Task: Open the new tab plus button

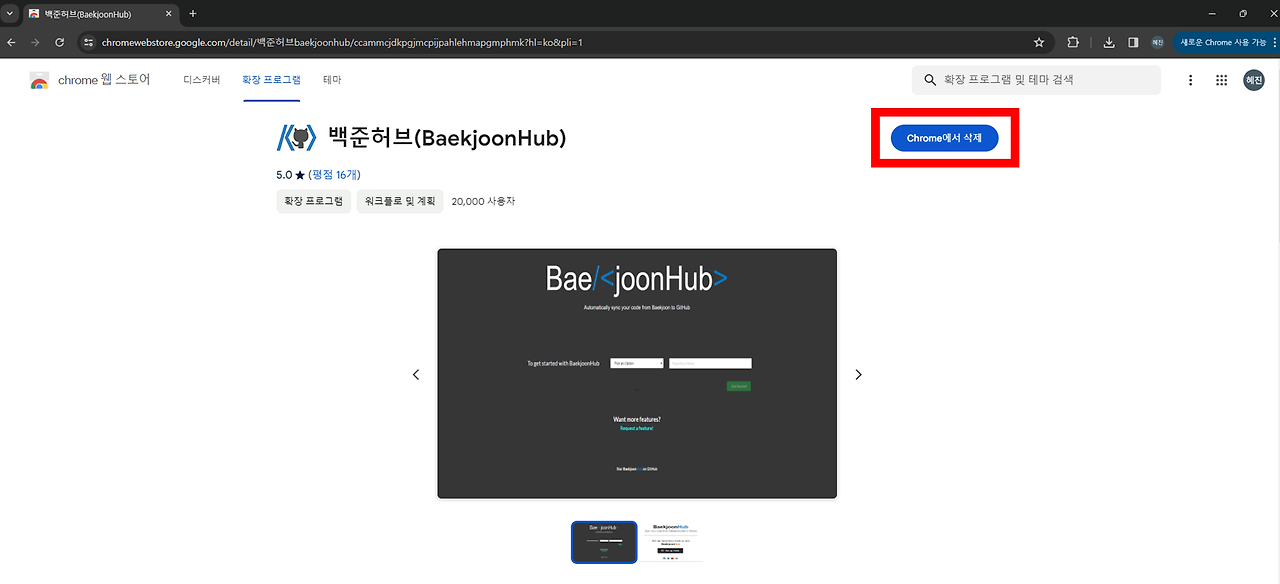Action: pyautogui.click(x=193, y=14)
